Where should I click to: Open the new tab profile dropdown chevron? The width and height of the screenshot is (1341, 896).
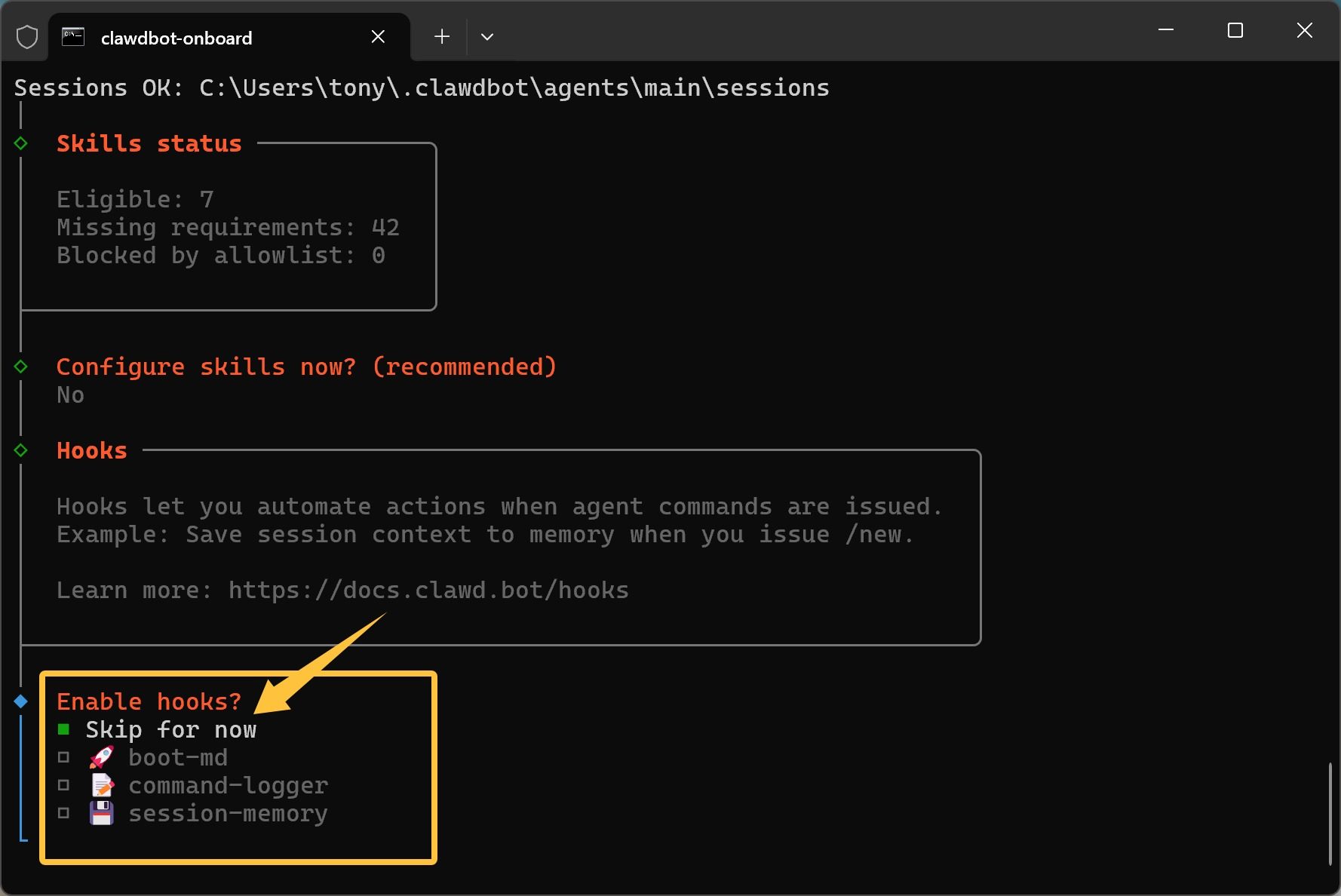pyautogui.click(x=487, y=37)
